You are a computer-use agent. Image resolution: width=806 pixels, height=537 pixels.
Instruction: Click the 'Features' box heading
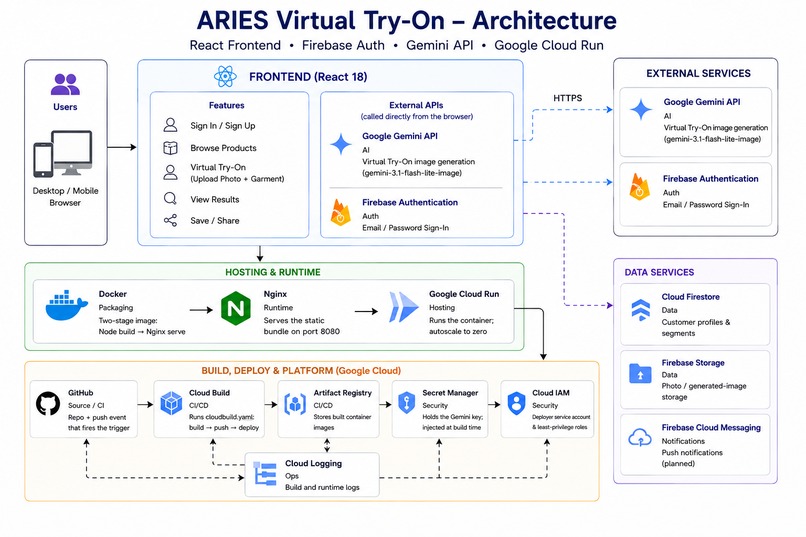pos(226,105)
